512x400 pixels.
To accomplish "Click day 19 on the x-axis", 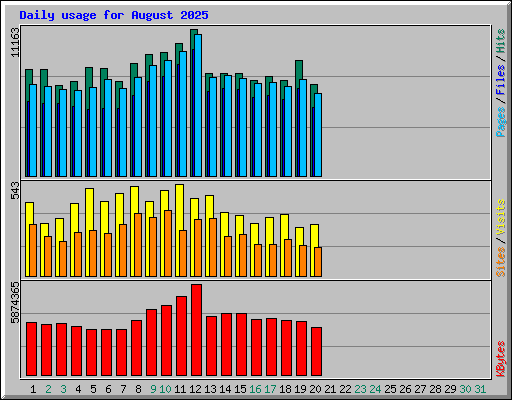I will (300, 389).
